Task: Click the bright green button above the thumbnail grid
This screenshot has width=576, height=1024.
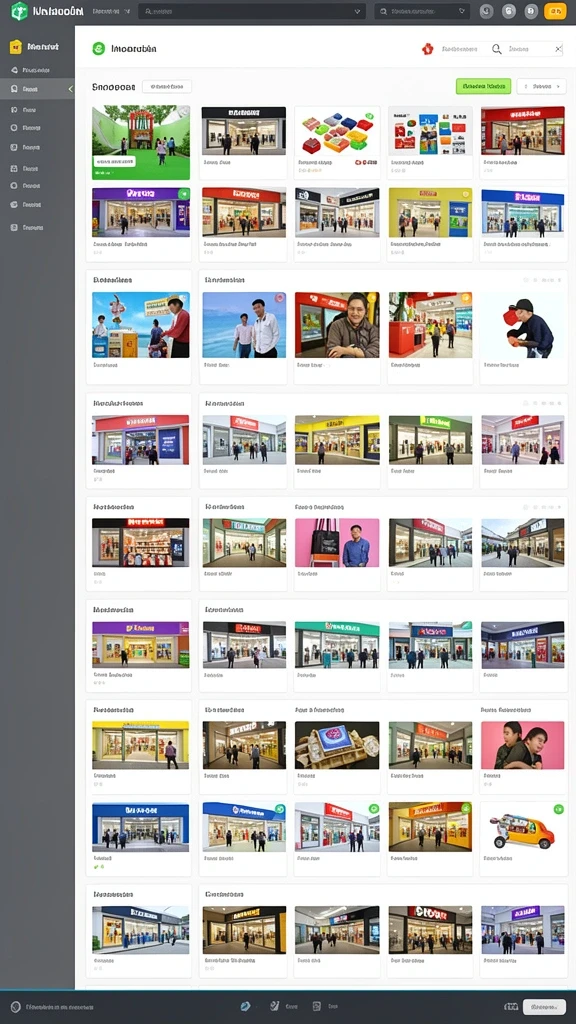Action: click(x=483, y=86)
